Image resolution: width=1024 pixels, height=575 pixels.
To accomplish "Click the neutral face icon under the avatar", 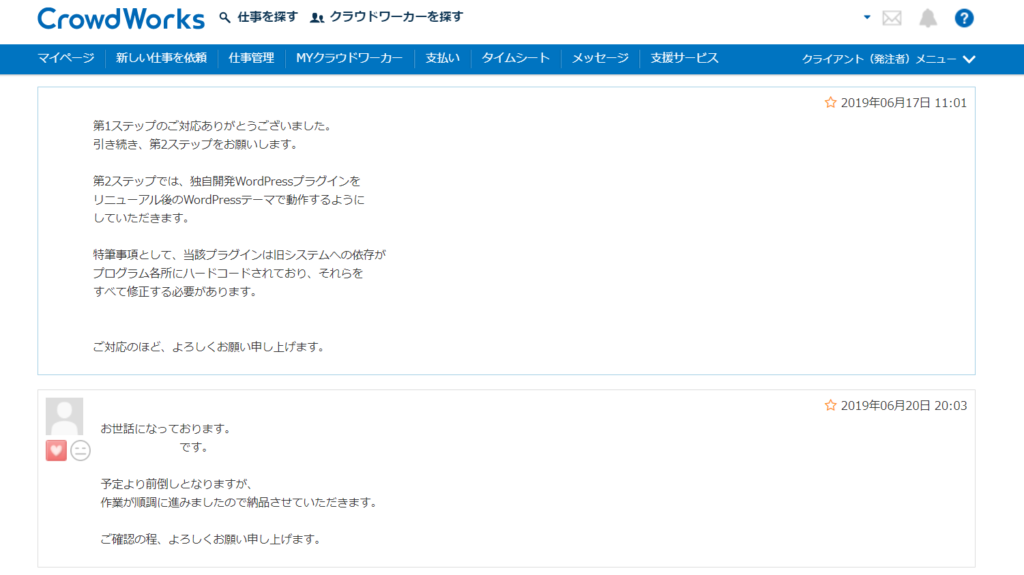I will pyautogui.click(x=81, y=451).
